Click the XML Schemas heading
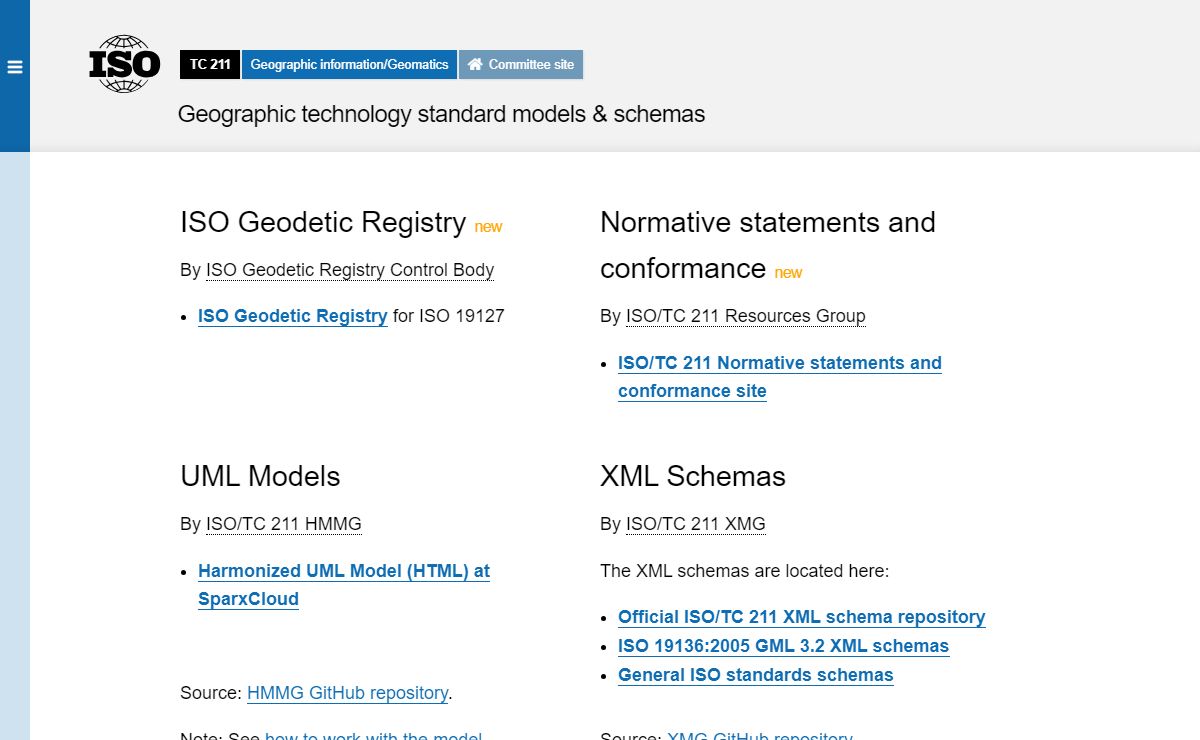 (x=693, y=476)
